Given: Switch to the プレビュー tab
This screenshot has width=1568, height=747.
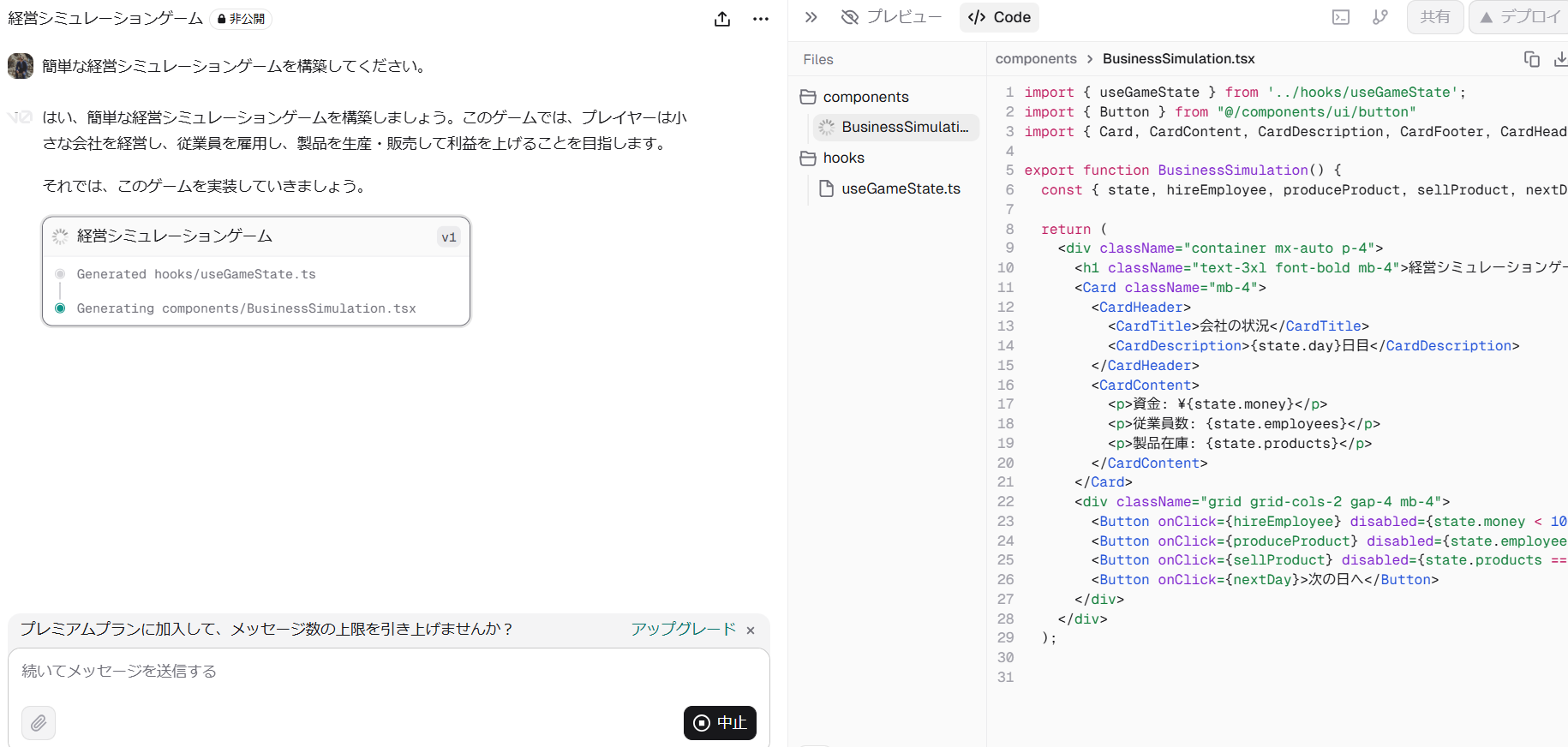Looking at the screenshot, I should pyautogui.click(x=891, y=17).
